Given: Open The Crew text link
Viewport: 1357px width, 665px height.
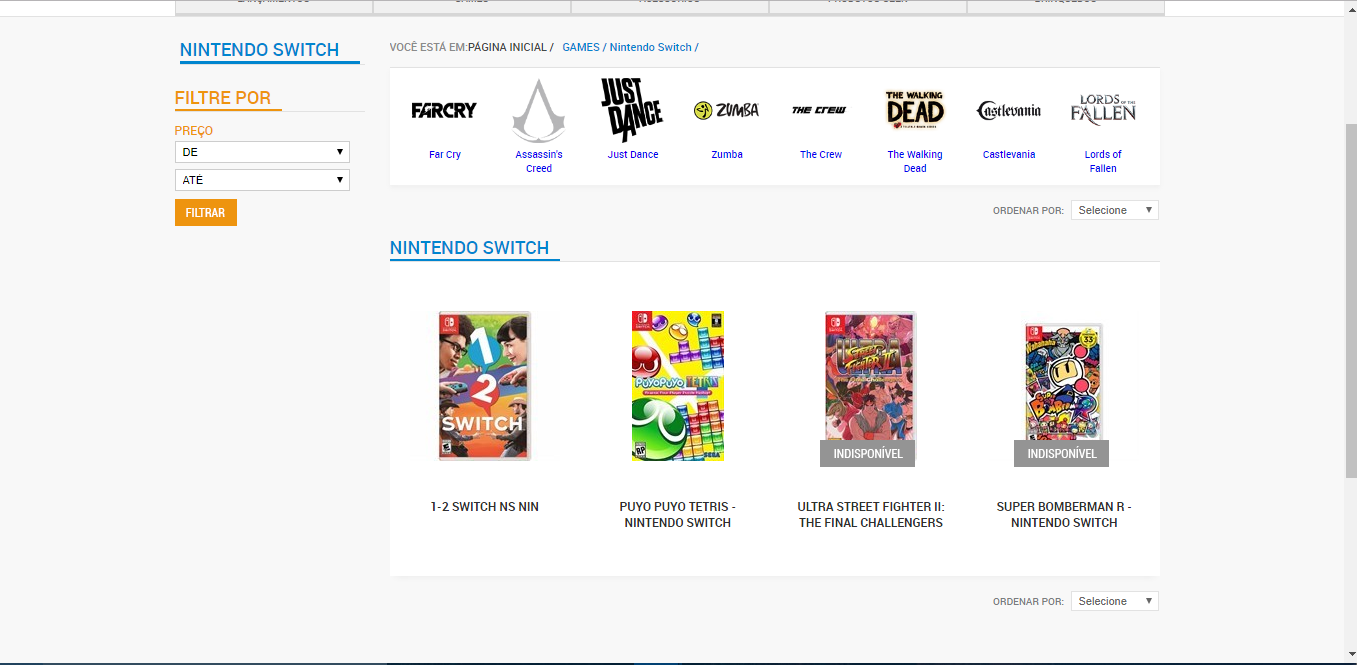Looking at the screenshot, I should pyautogui.click(x=821, y=154).
